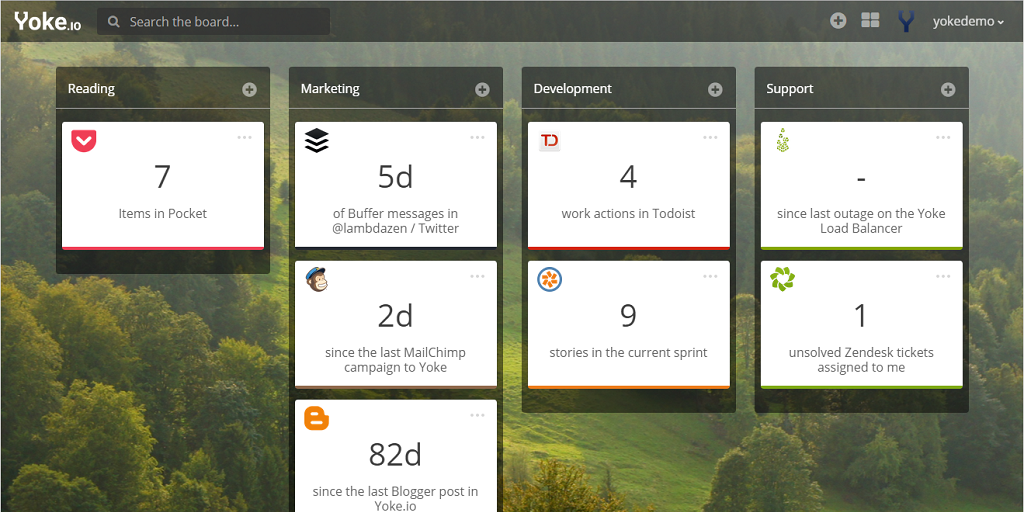Open options menu on Blogger post card
The width and height of the screenshot is (1024, 512).
pyautogui.click(x=477, y=415)
